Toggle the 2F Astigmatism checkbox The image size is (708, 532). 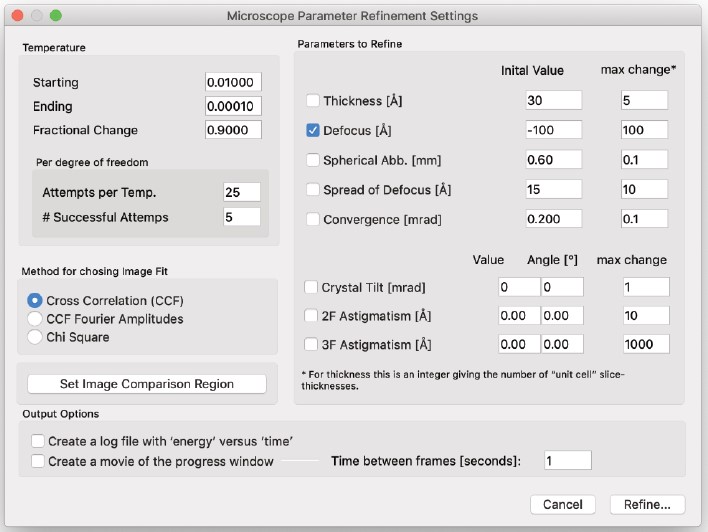(x=312, y=316)
